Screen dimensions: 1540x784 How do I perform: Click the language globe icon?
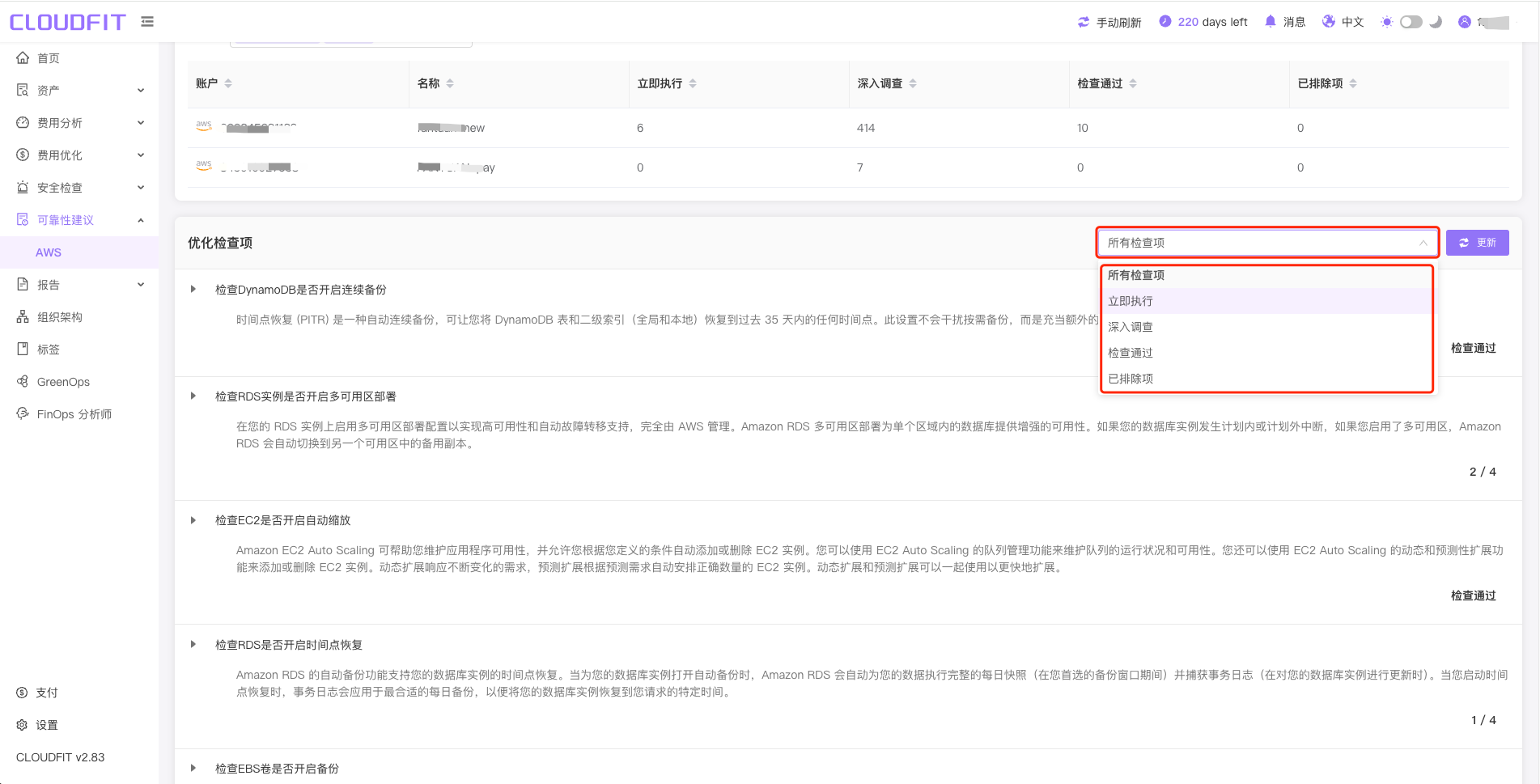(x=1329, y=22)
